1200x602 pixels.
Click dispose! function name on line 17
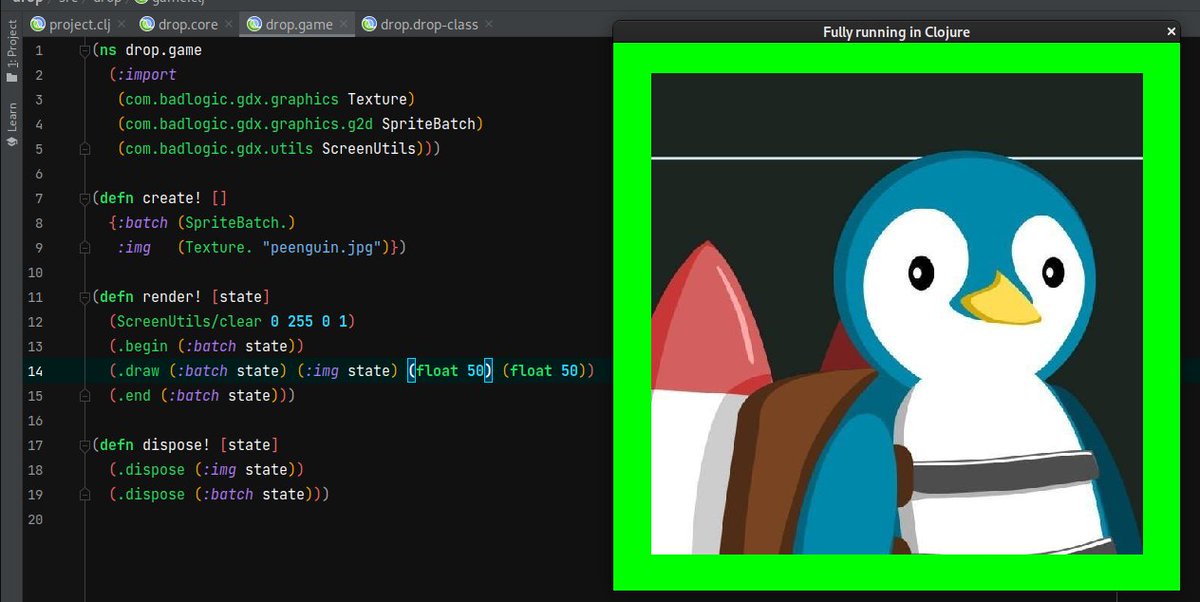click(177, 445)
